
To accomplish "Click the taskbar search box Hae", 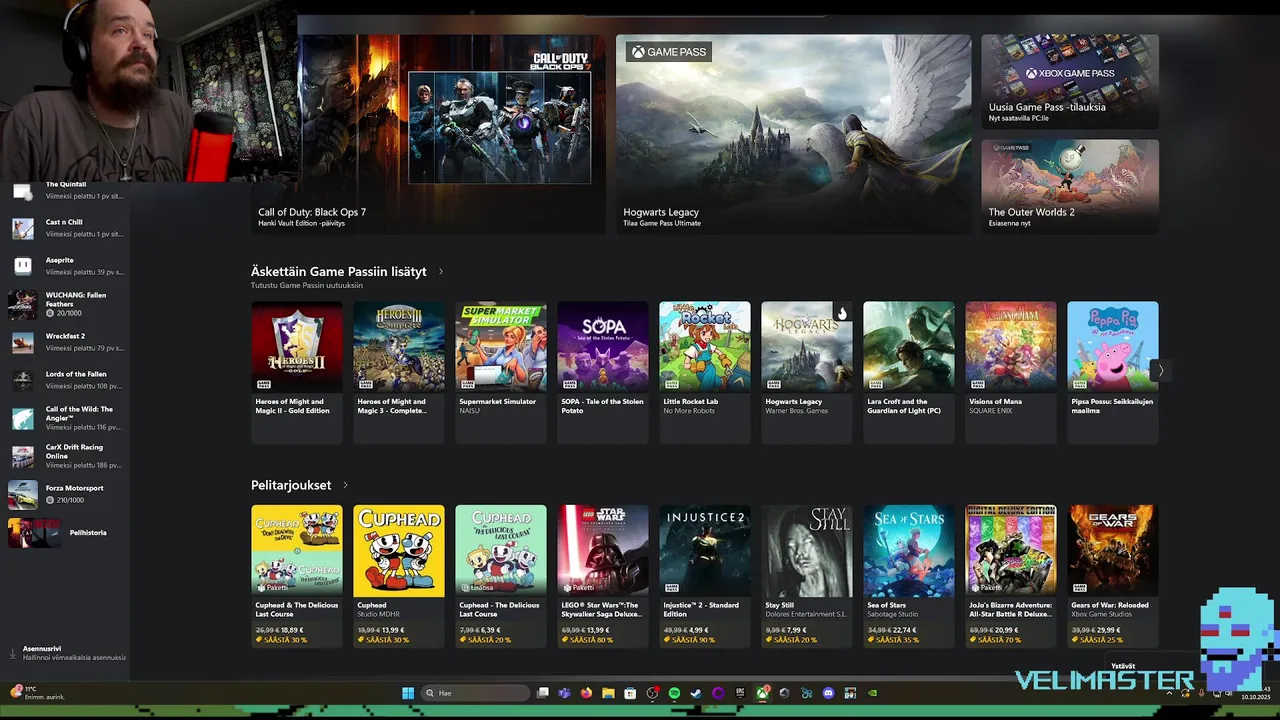I will (x=475, y=693).
